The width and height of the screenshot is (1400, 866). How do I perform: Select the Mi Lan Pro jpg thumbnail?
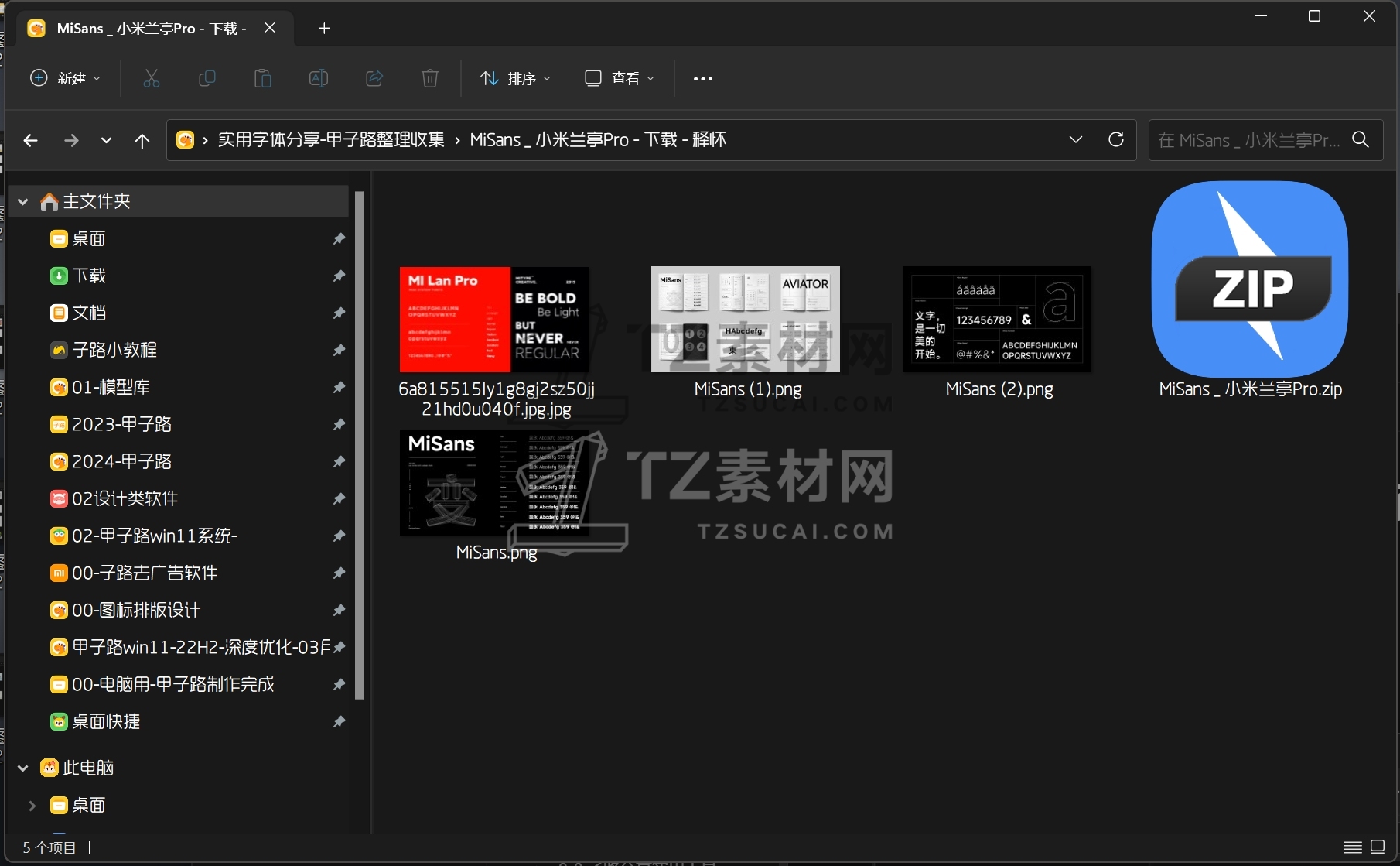coord(494,320)
